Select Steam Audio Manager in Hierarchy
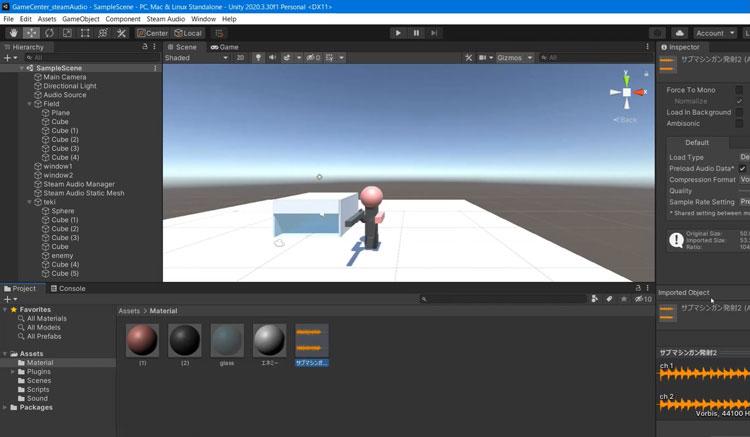Viewport: 750px width, 437px height. click(x=79, y=184)
